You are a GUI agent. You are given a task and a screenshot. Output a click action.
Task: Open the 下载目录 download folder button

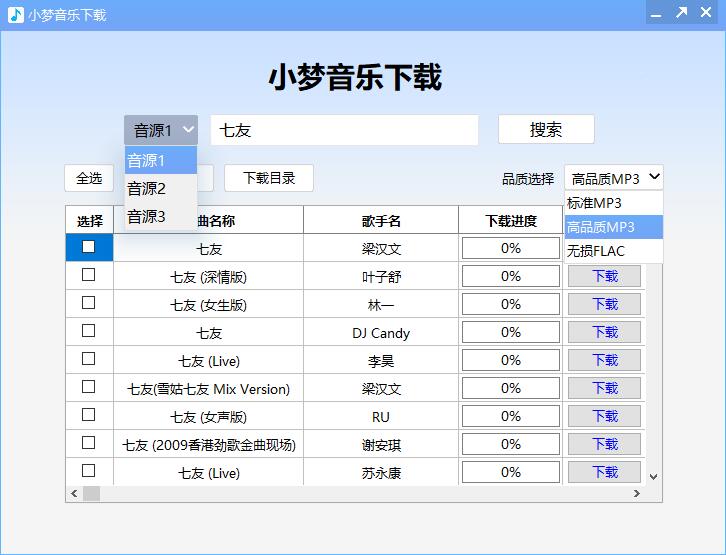pos(268,178)
